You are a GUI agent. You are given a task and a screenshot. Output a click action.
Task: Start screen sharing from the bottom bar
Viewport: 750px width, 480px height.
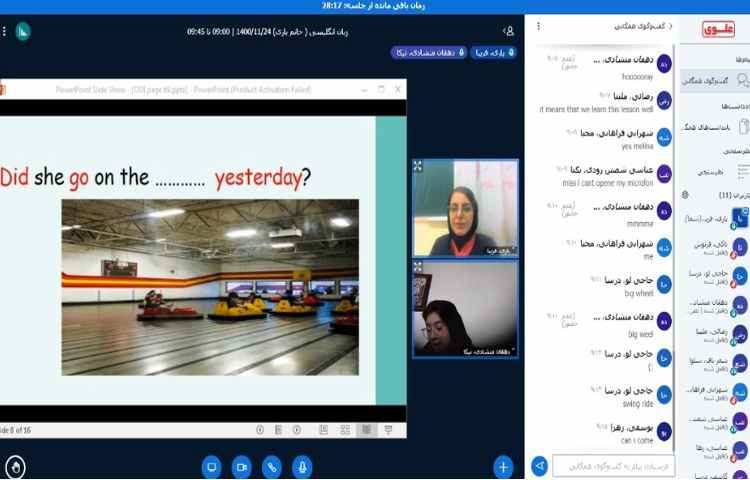coord(211,466)
